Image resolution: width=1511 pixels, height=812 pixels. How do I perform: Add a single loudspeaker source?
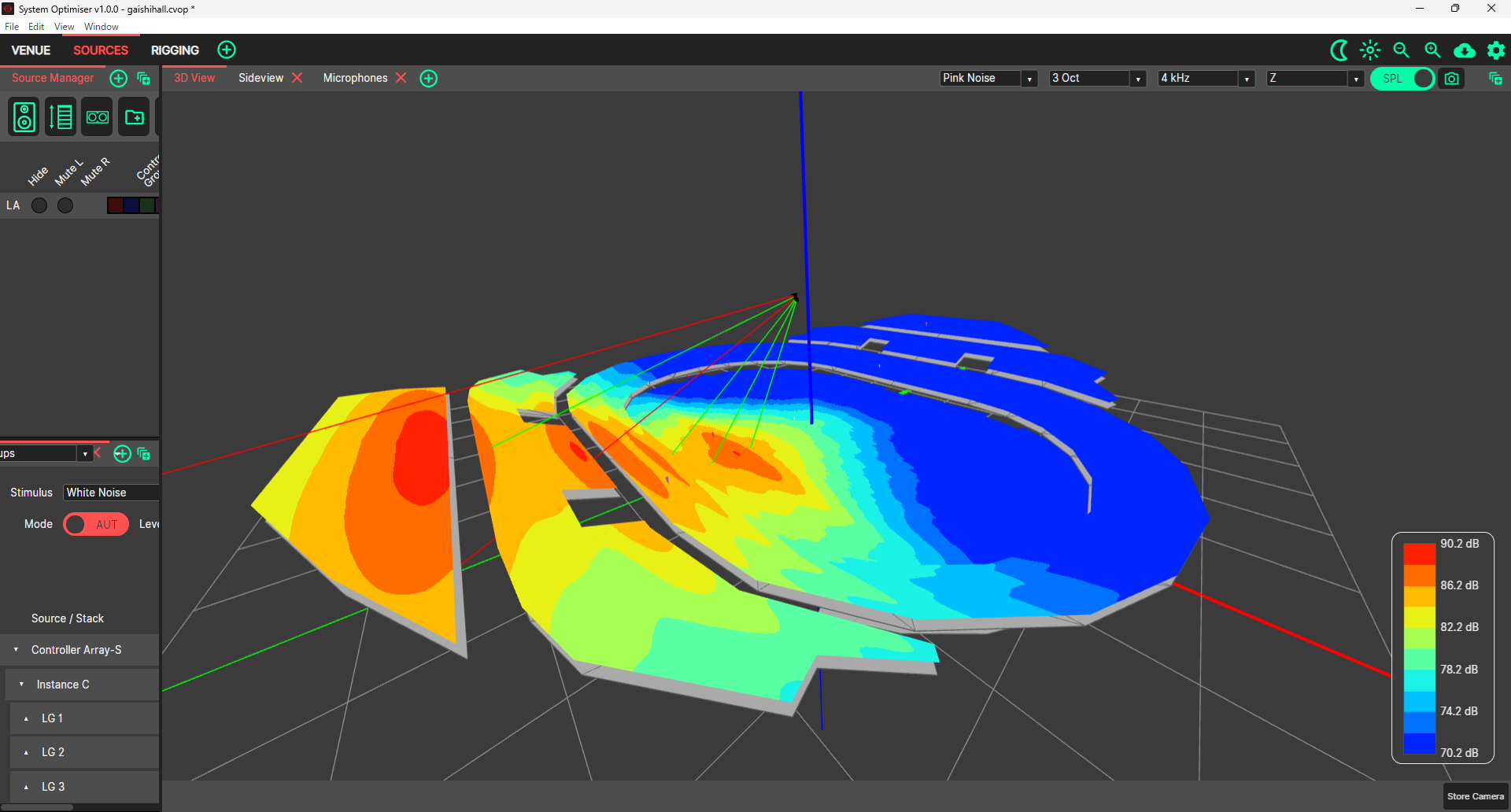point(24,117)
